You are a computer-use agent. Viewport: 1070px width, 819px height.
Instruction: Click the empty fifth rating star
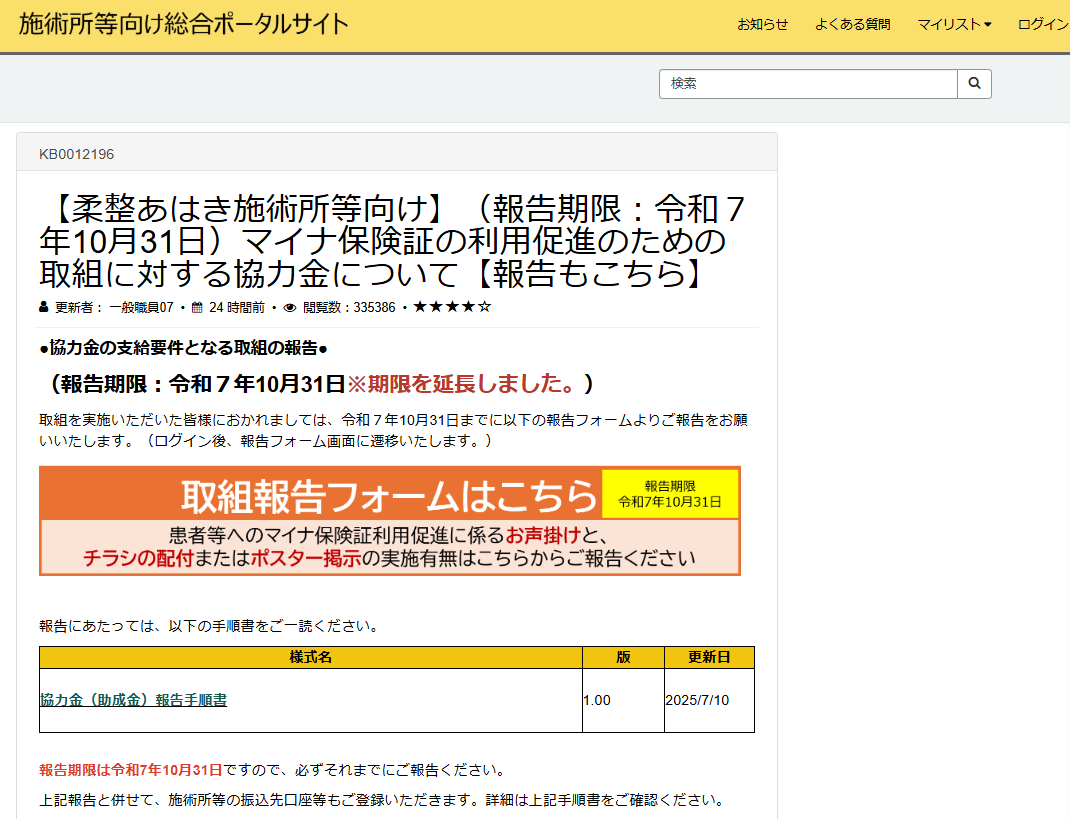coord(485,307)
